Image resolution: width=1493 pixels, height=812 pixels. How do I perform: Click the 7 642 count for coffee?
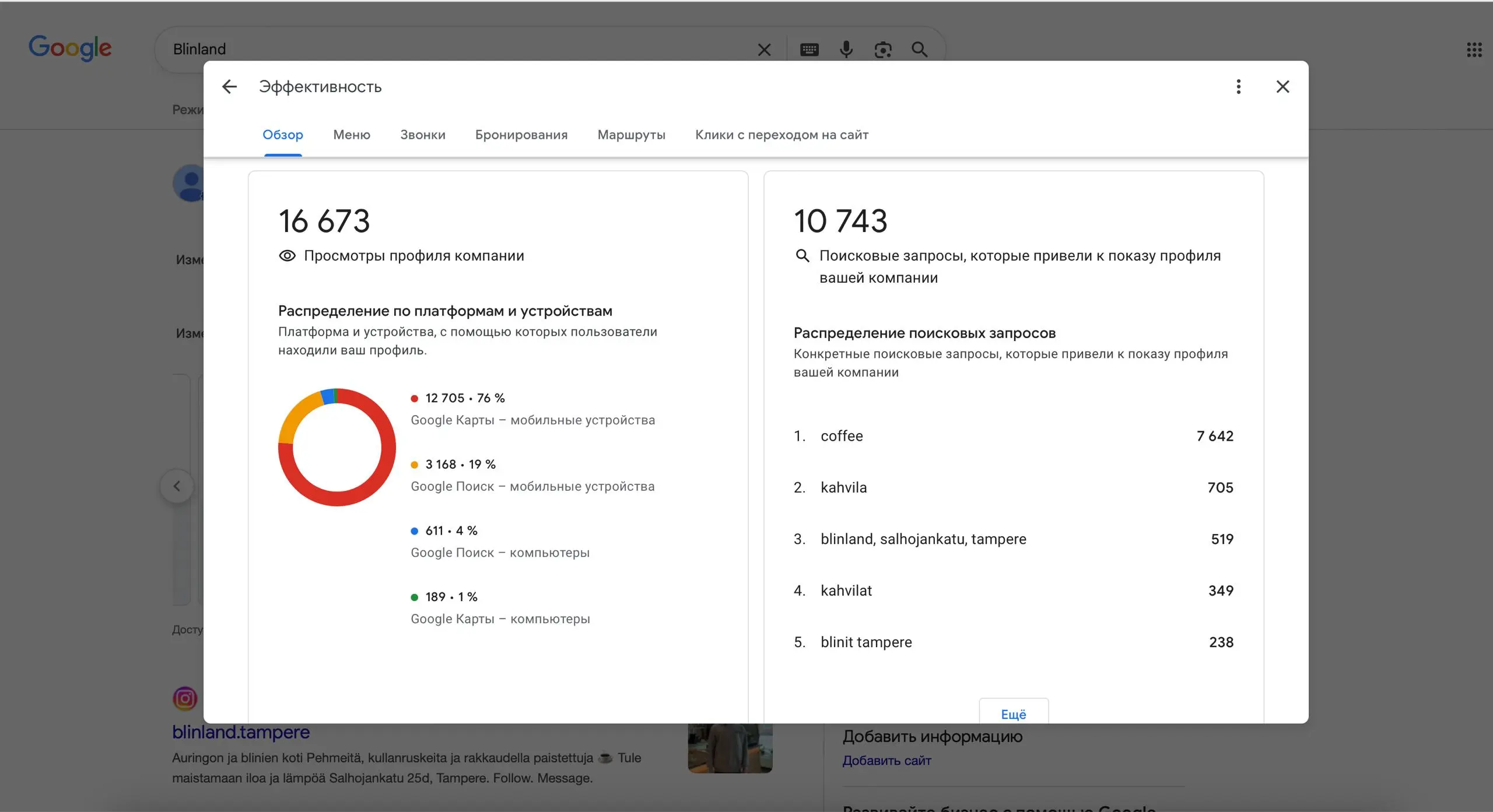[x=1215, y=437]
